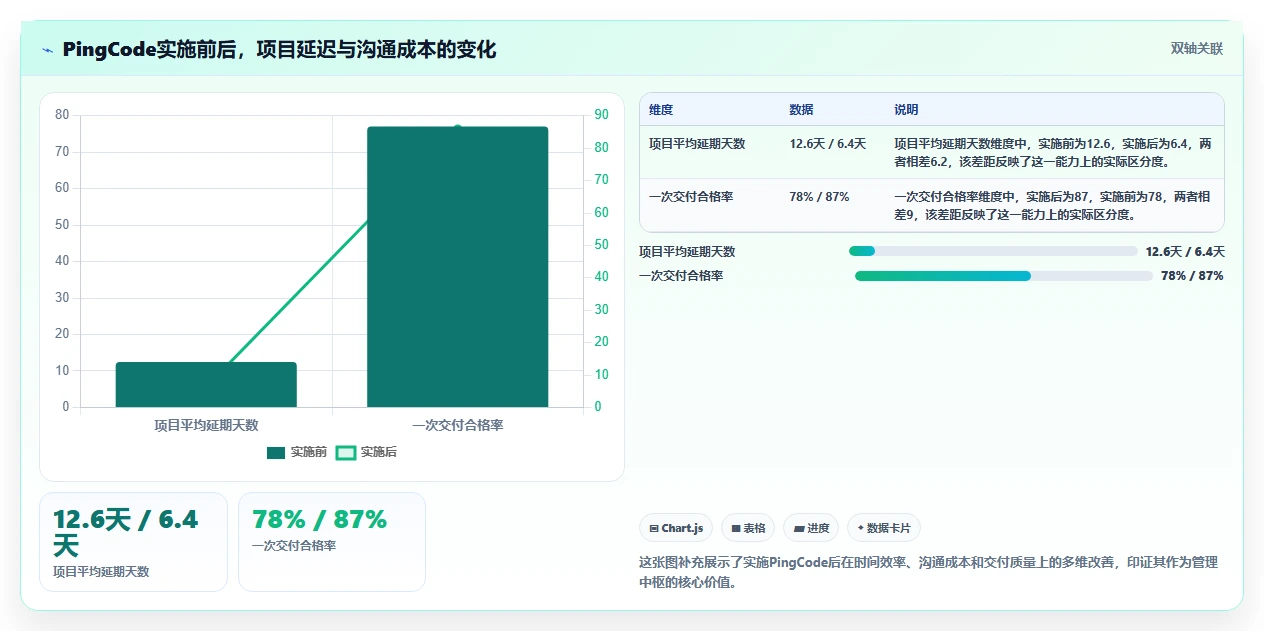Toggle the 实施前 legend item
Image resolution: width=1264 pixels, height=631 pixels.
click(x=297, y=452)
